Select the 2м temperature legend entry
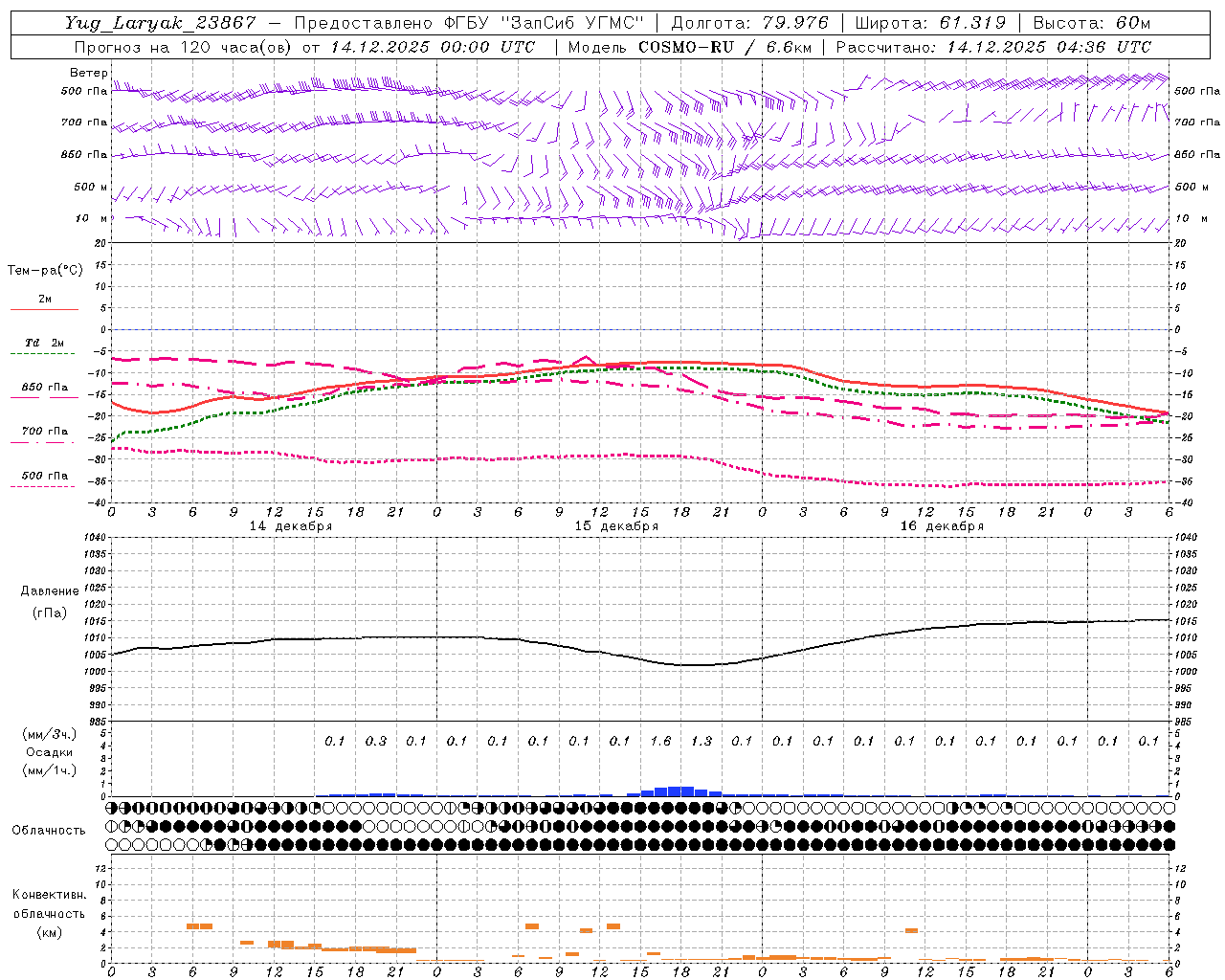 coord(45,300)
